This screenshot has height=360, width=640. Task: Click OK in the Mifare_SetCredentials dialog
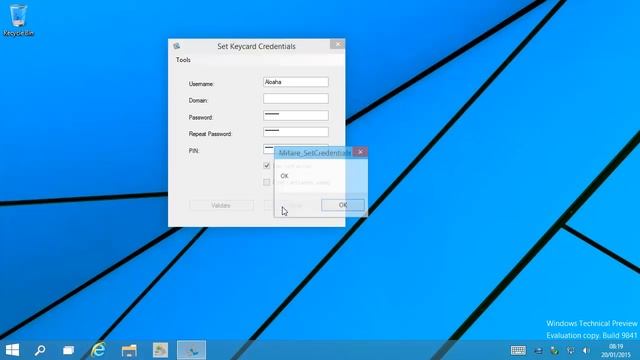click(x=343, y=205)
